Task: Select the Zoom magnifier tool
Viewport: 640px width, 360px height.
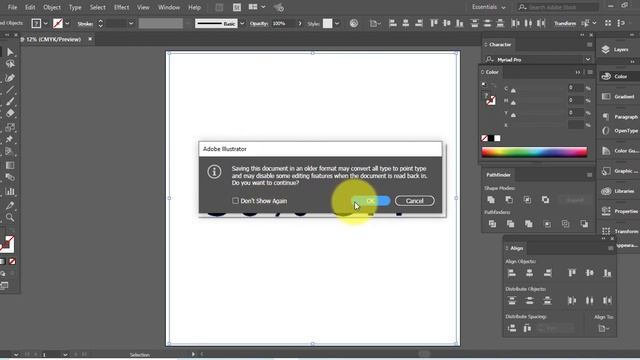Action: pos(10,218)
